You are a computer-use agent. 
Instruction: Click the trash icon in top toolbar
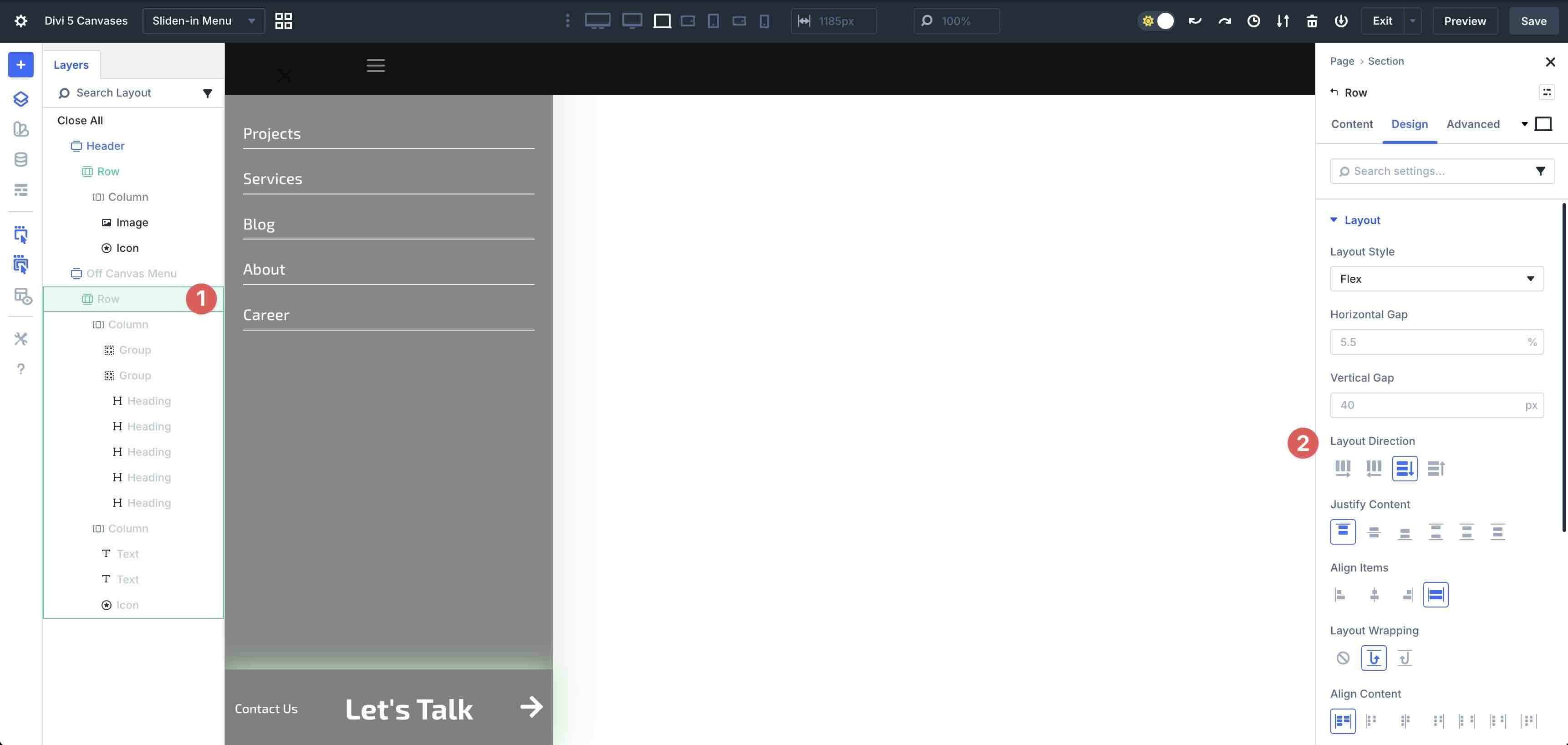(1312, 20)
